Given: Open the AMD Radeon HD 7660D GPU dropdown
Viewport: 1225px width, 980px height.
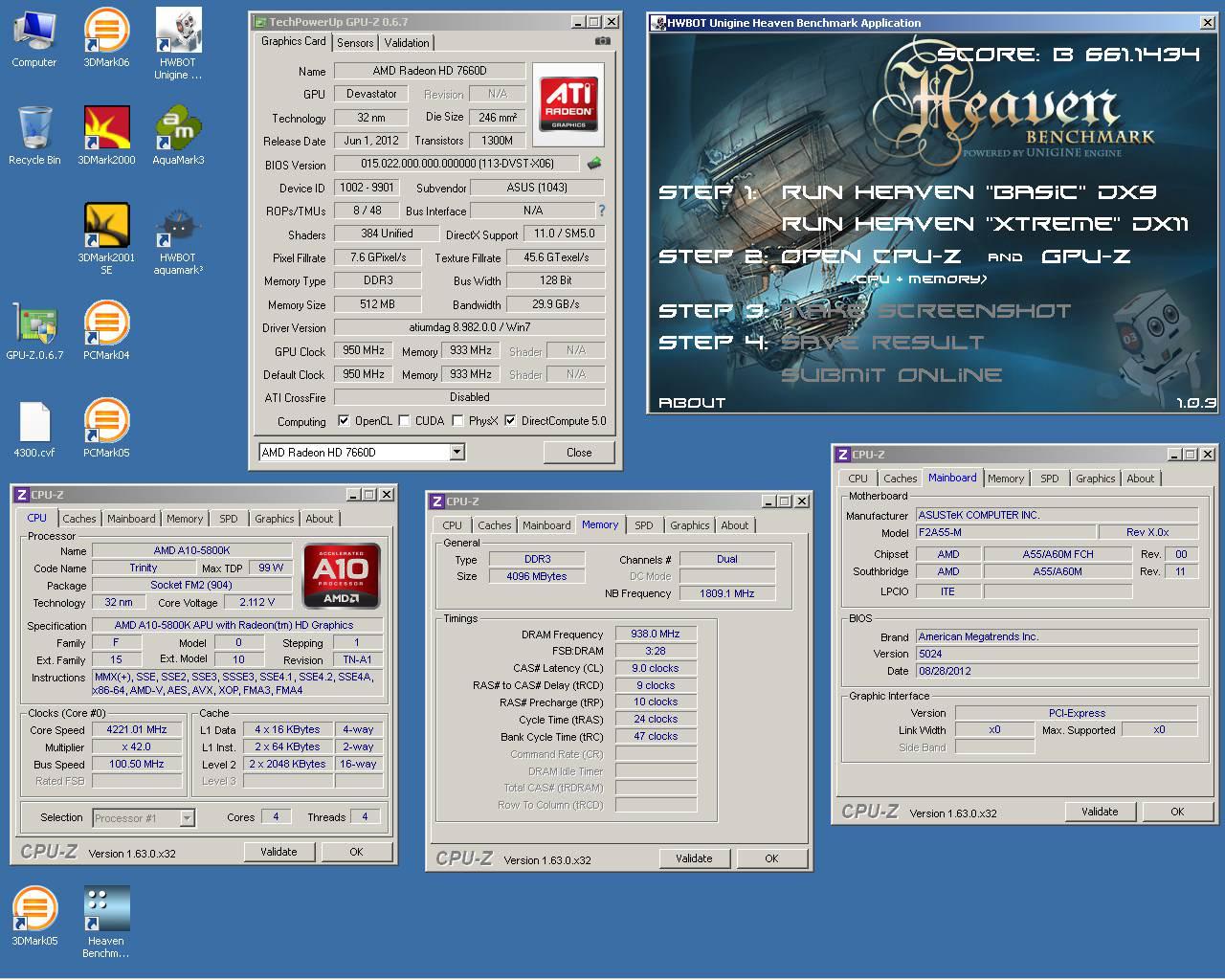Looking at the screenshot, I should [x=457, y=452].
